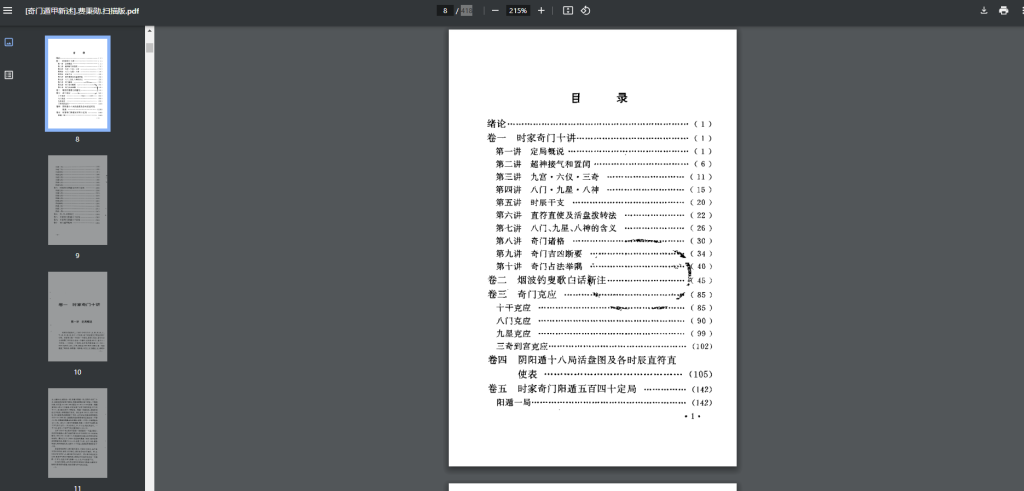Click the 卷二 烟波钓叟歌白话新注 entry
Image resolution: width=1024 pixels, height=491 pixels.
599,280
